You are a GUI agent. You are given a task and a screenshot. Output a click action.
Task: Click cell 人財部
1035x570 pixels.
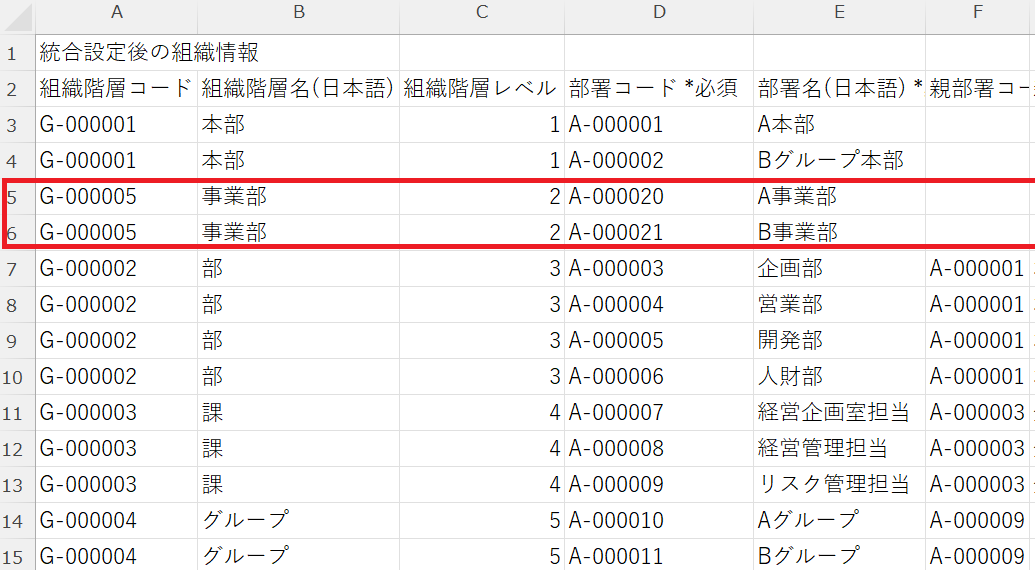coord(839,377)
